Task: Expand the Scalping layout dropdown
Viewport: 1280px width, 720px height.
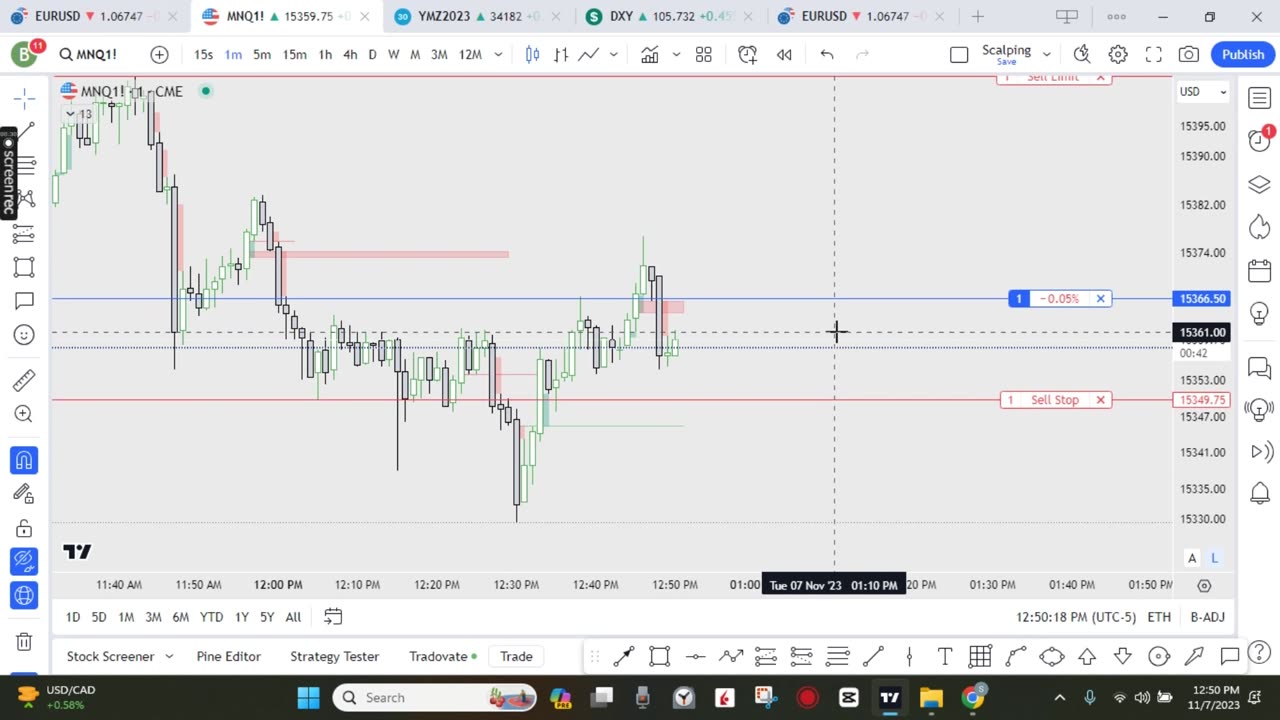Action: tap(1047, 55)
